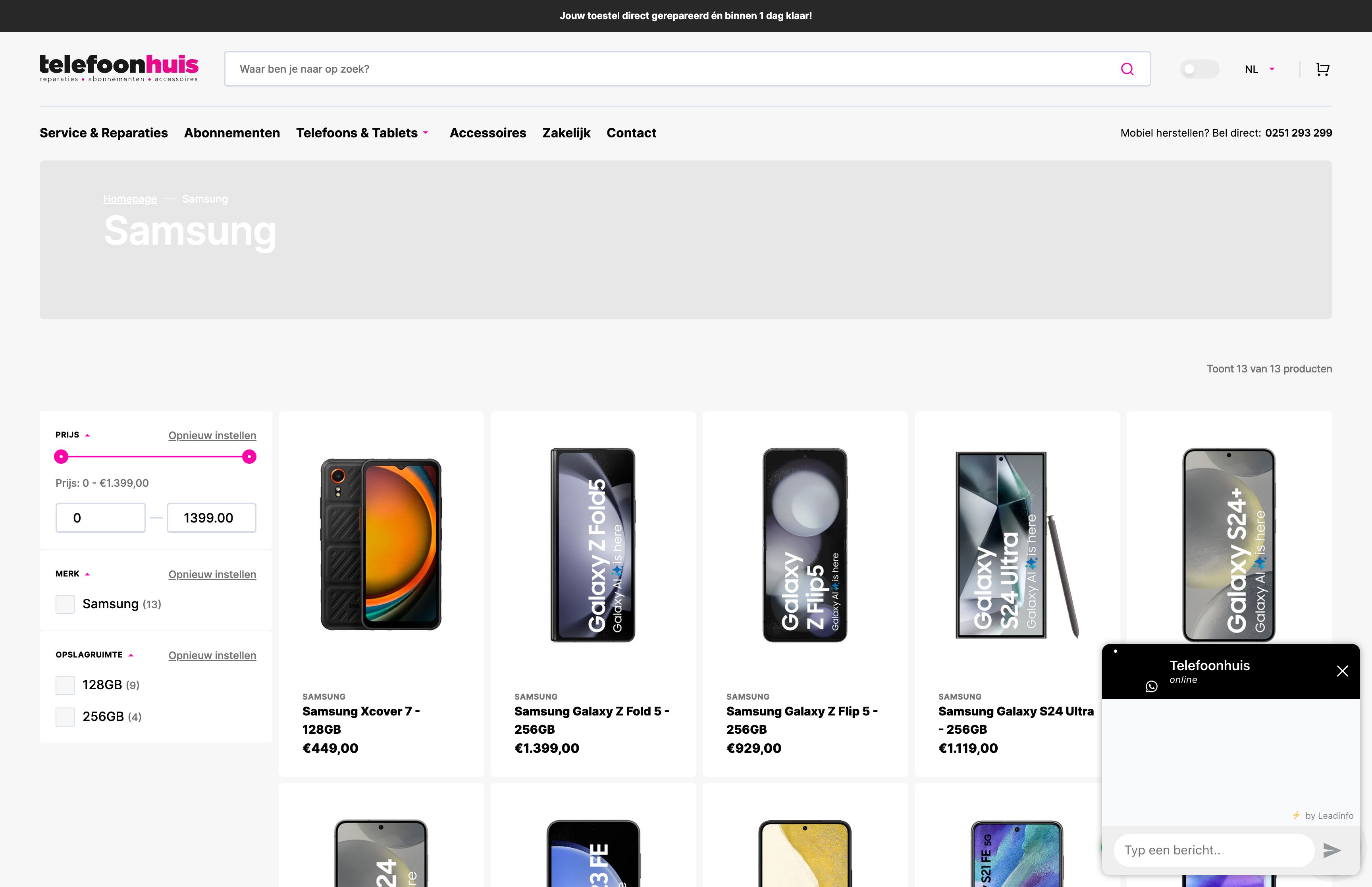The width and height of the screenshot is (1372, 887).
Task: Select Zakelijk in the navigation
Action: [x=566, y=133]
